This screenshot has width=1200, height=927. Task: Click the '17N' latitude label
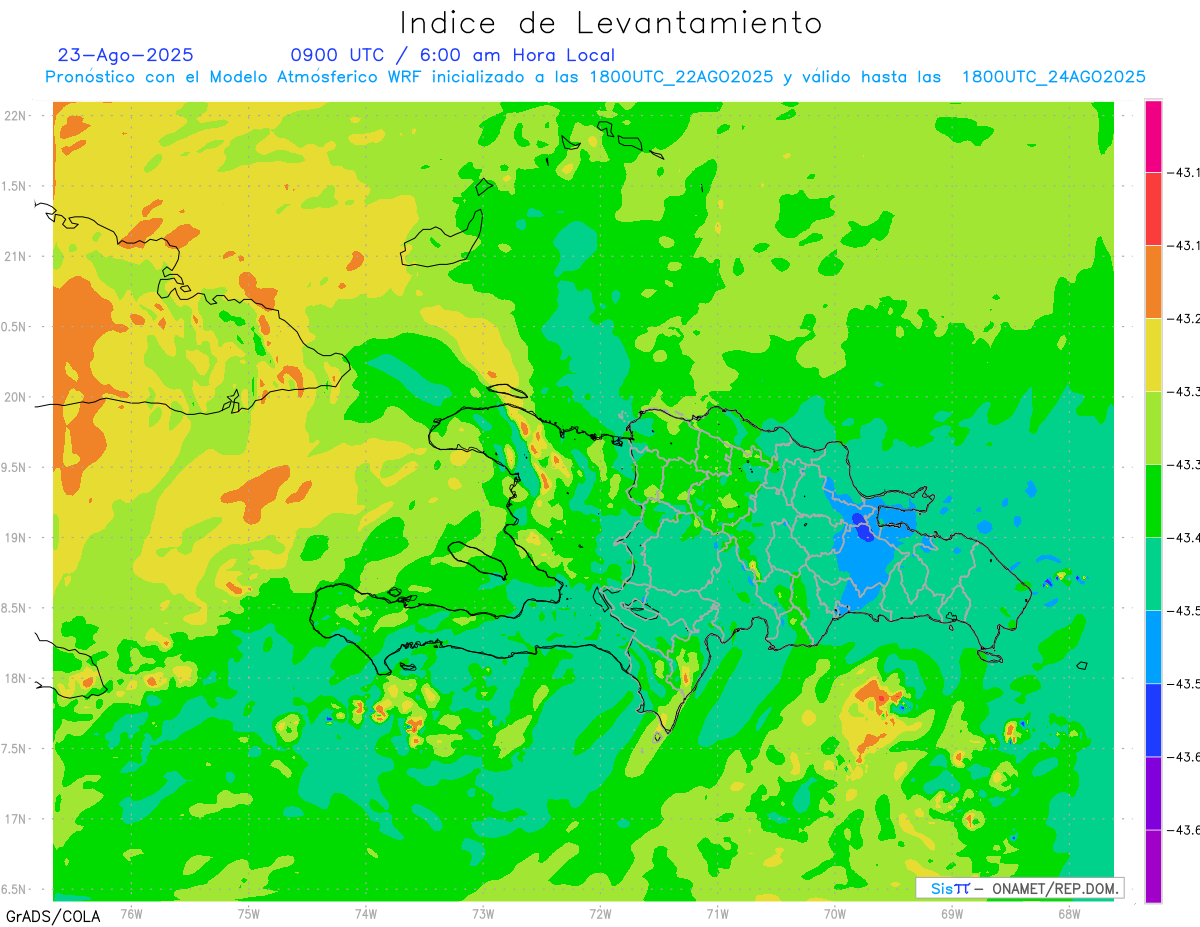pos(16,819)
